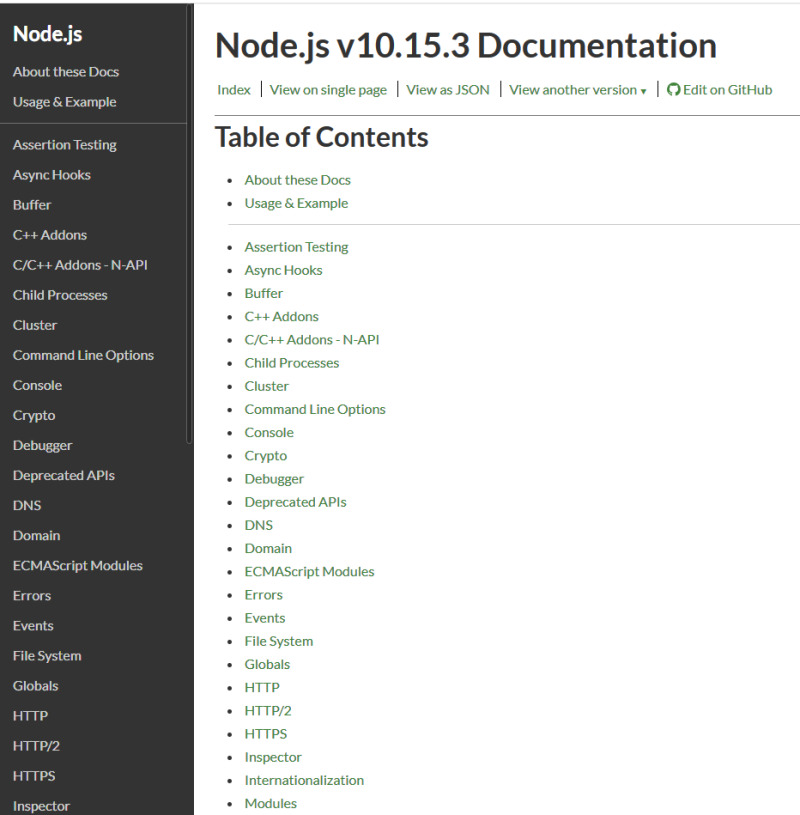Click the Node.js sidebar title
The image size is (800, 815).
(x=47, y=34)
